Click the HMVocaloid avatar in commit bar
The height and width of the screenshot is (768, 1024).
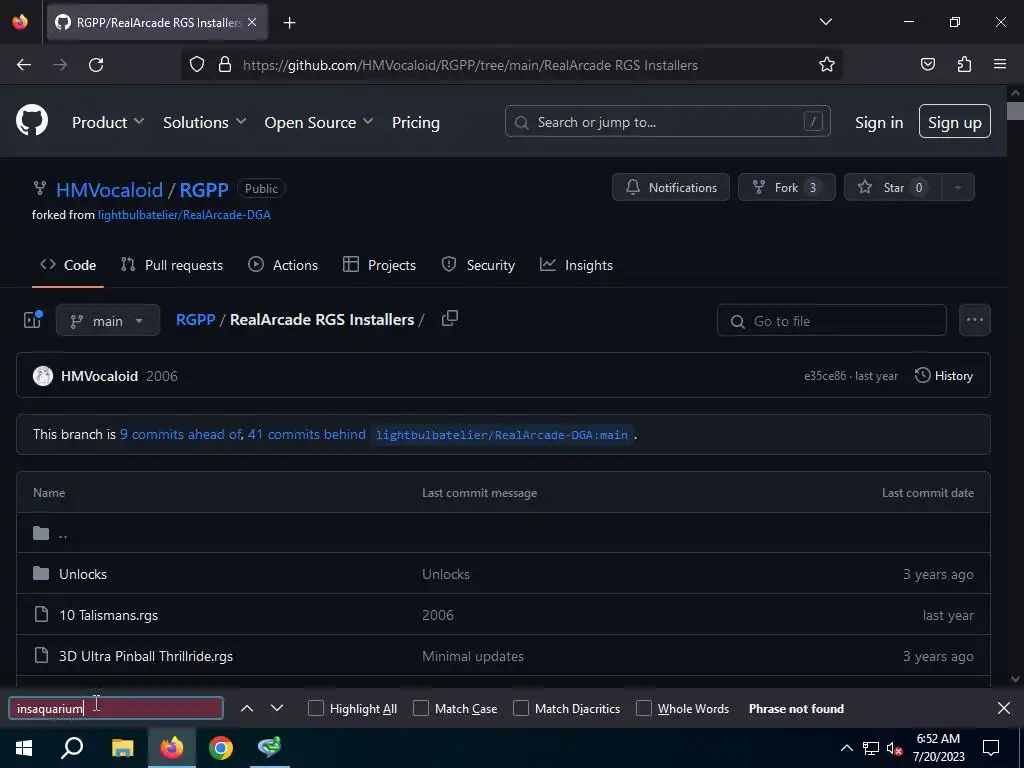pyautogui.click(x=43, y=376)
